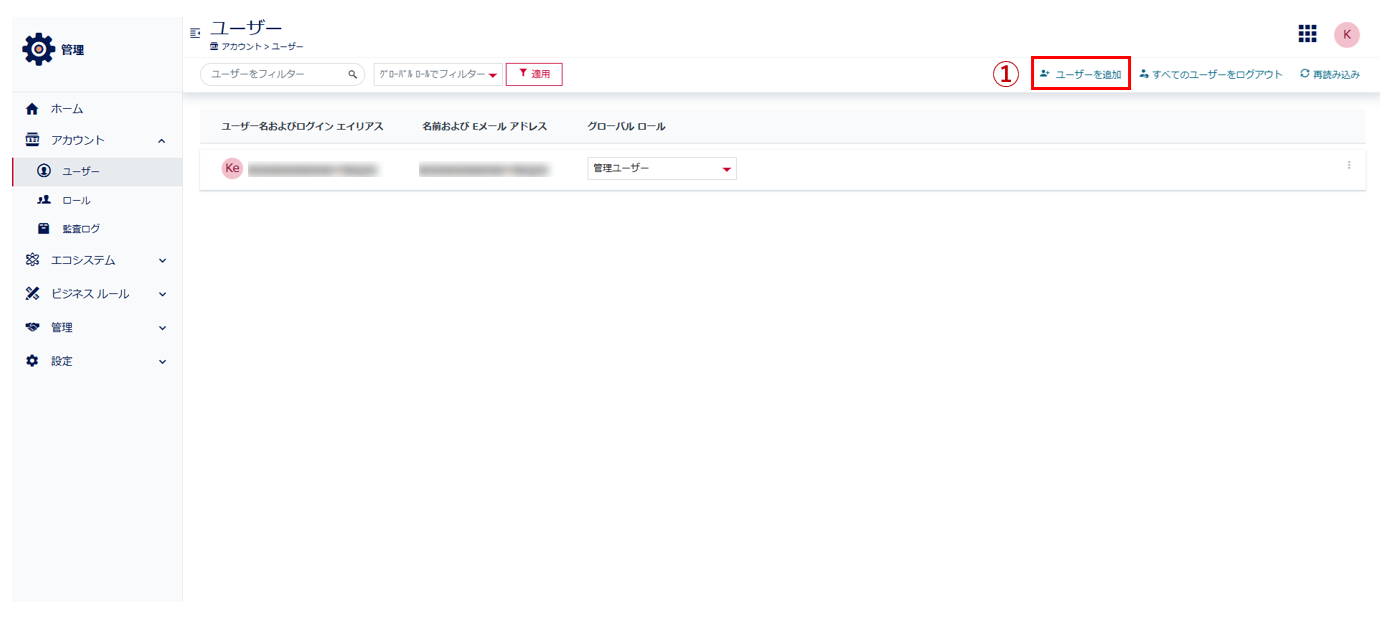Image resolution: width=1383 pixels, height=642 pixels.
Task: Collapse the アカウント section
Action: click(x=162, y=141)
